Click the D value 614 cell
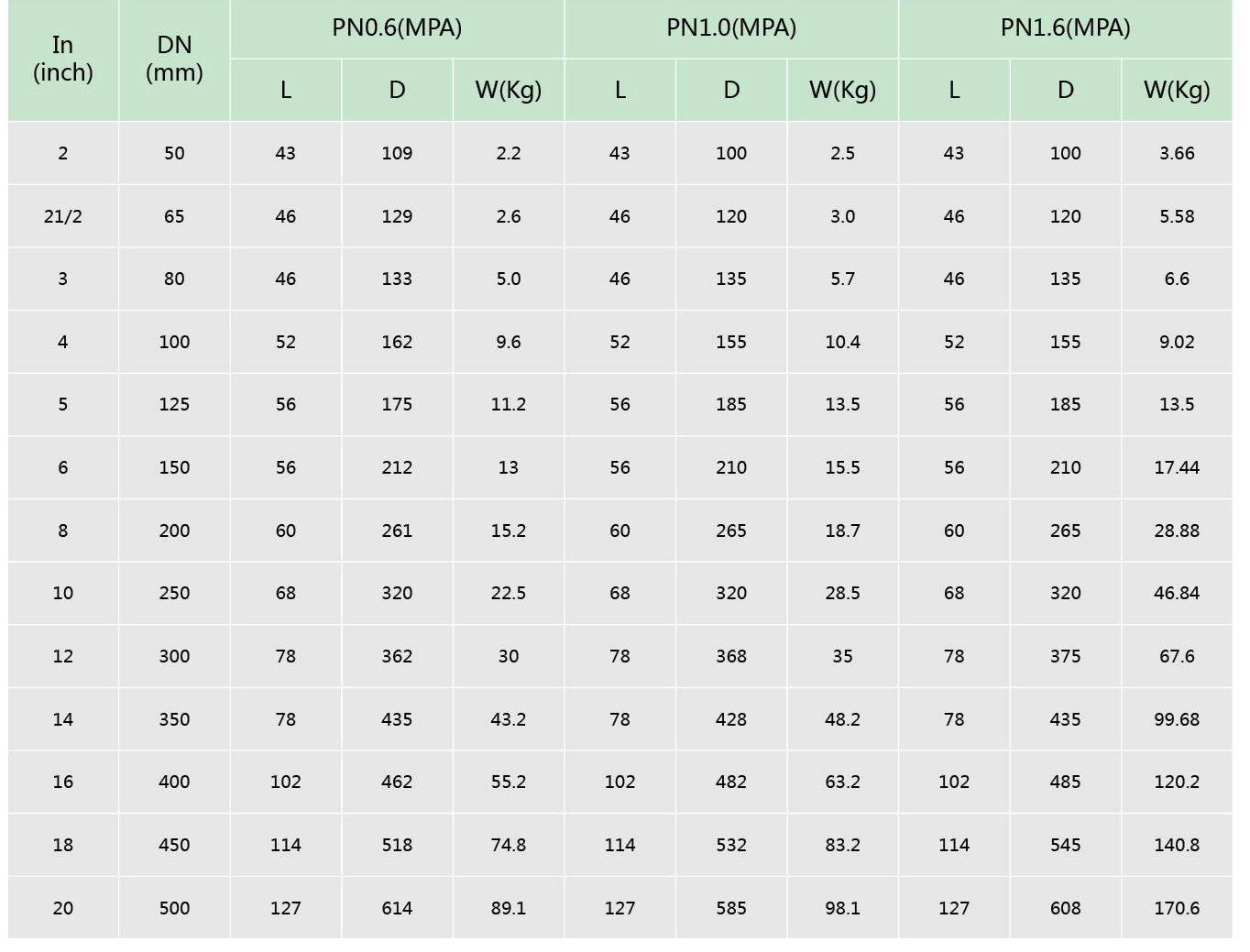1250x952 pixels. 397,908
